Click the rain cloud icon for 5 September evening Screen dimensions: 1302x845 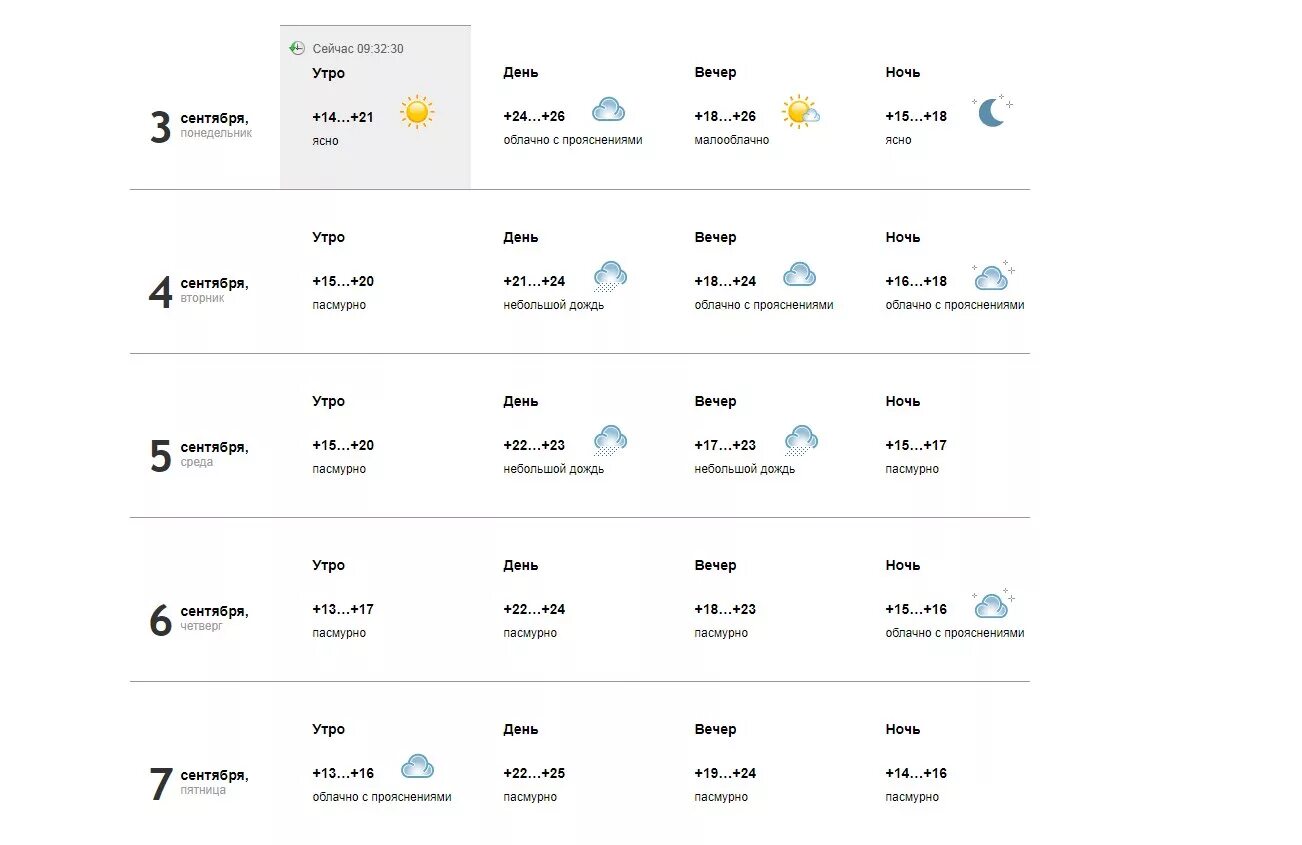click(800, 440)
